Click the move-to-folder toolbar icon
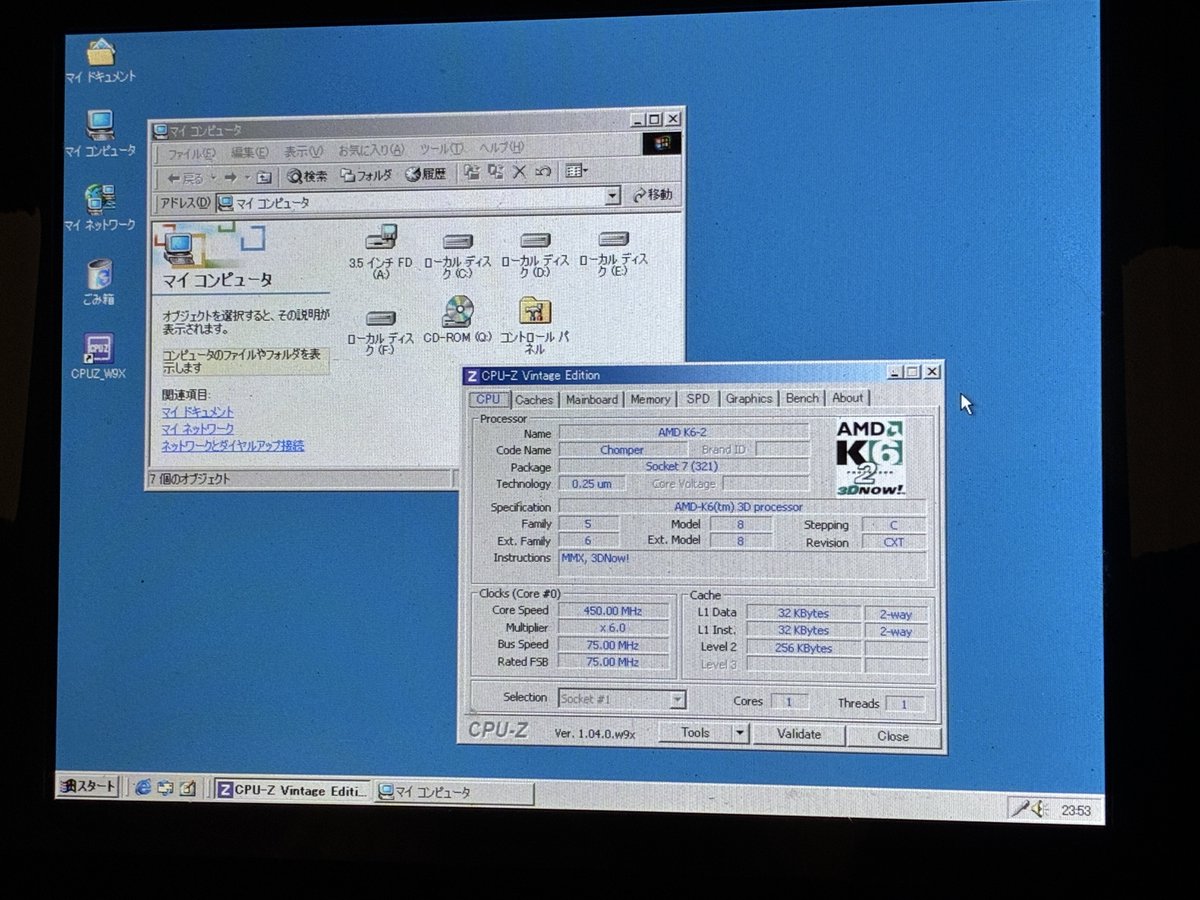 click(472, 172)
